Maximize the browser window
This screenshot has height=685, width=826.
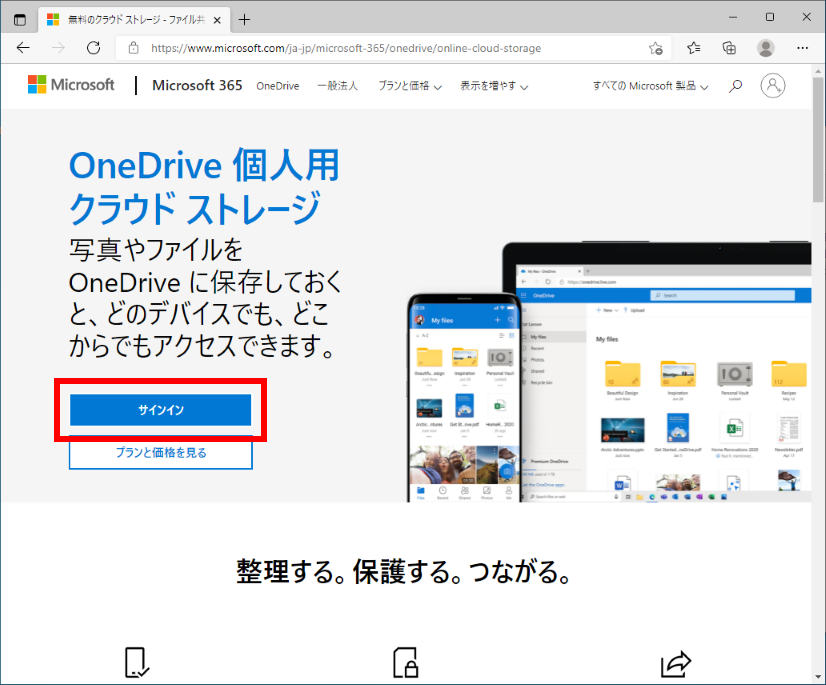(x=770, y=17)
